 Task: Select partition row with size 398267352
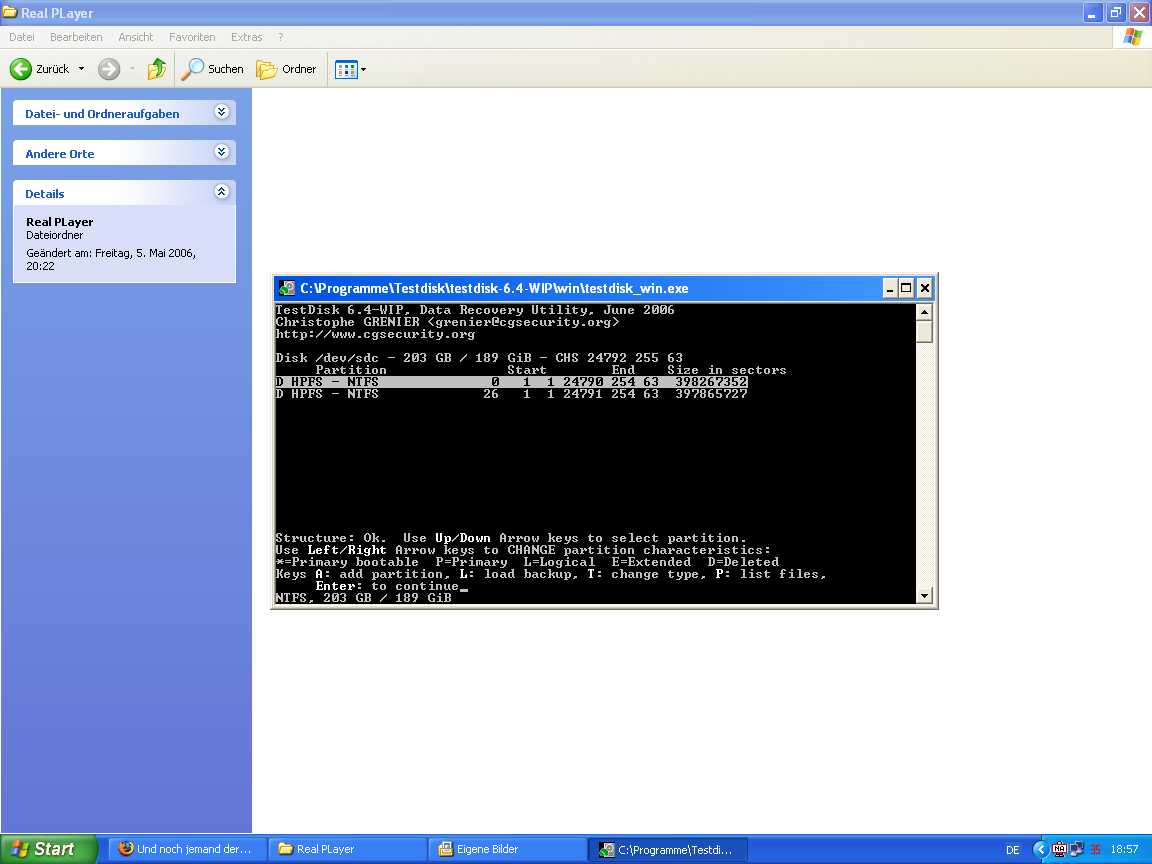pyautogui.click(x=511, y=382)
